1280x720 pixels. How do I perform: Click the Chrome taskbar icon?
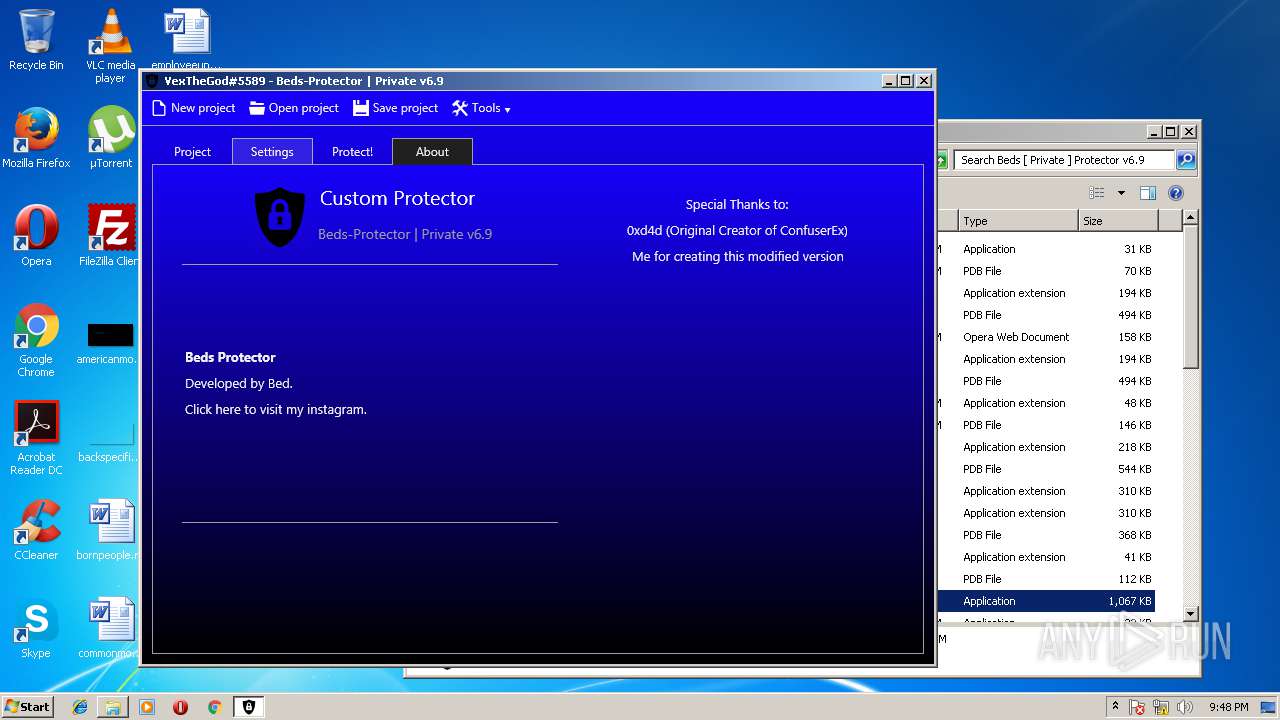click(214, 707)
